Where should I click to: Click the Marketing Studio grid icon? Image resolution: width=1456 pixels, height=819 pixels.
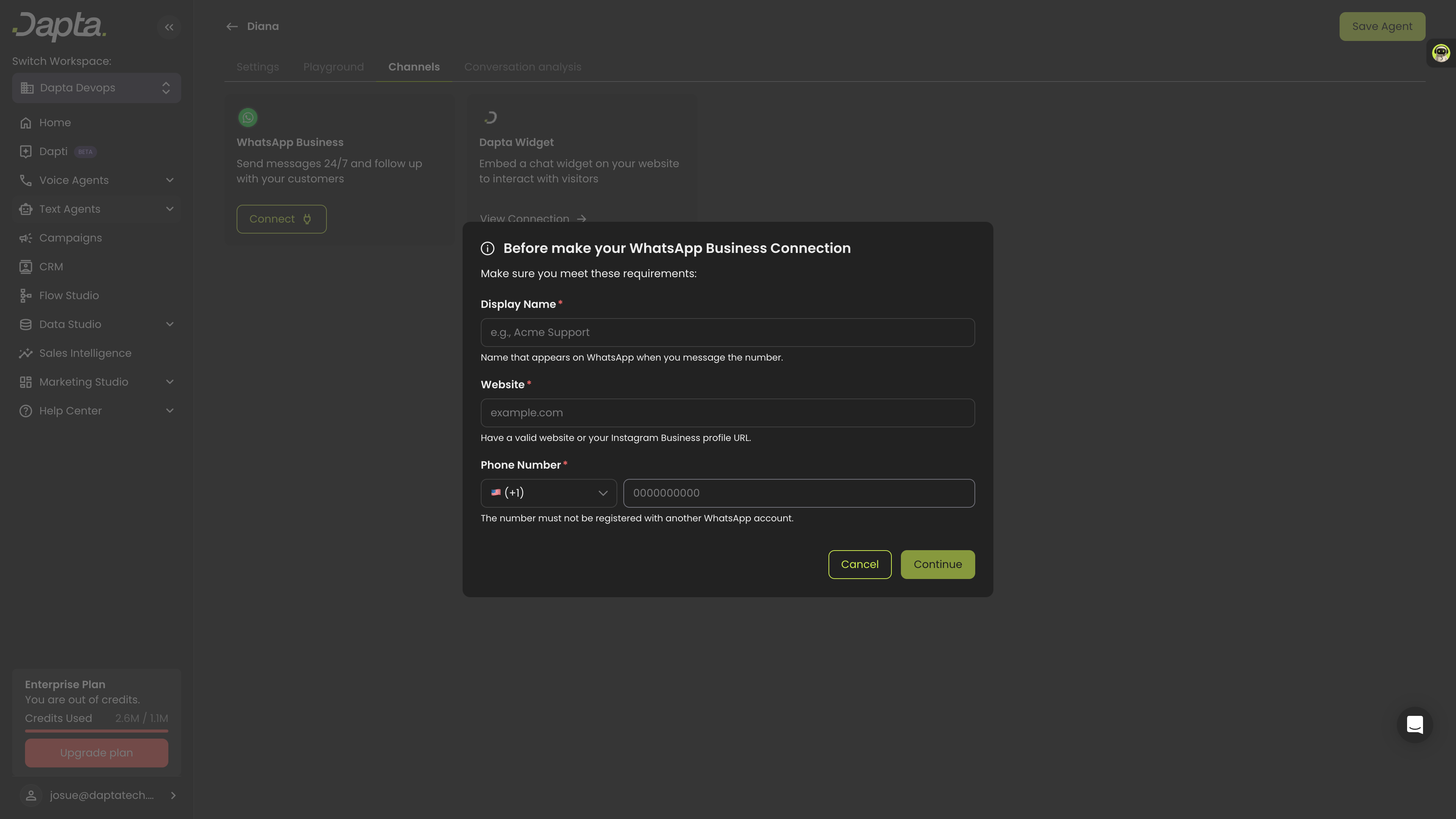point(25,382)
